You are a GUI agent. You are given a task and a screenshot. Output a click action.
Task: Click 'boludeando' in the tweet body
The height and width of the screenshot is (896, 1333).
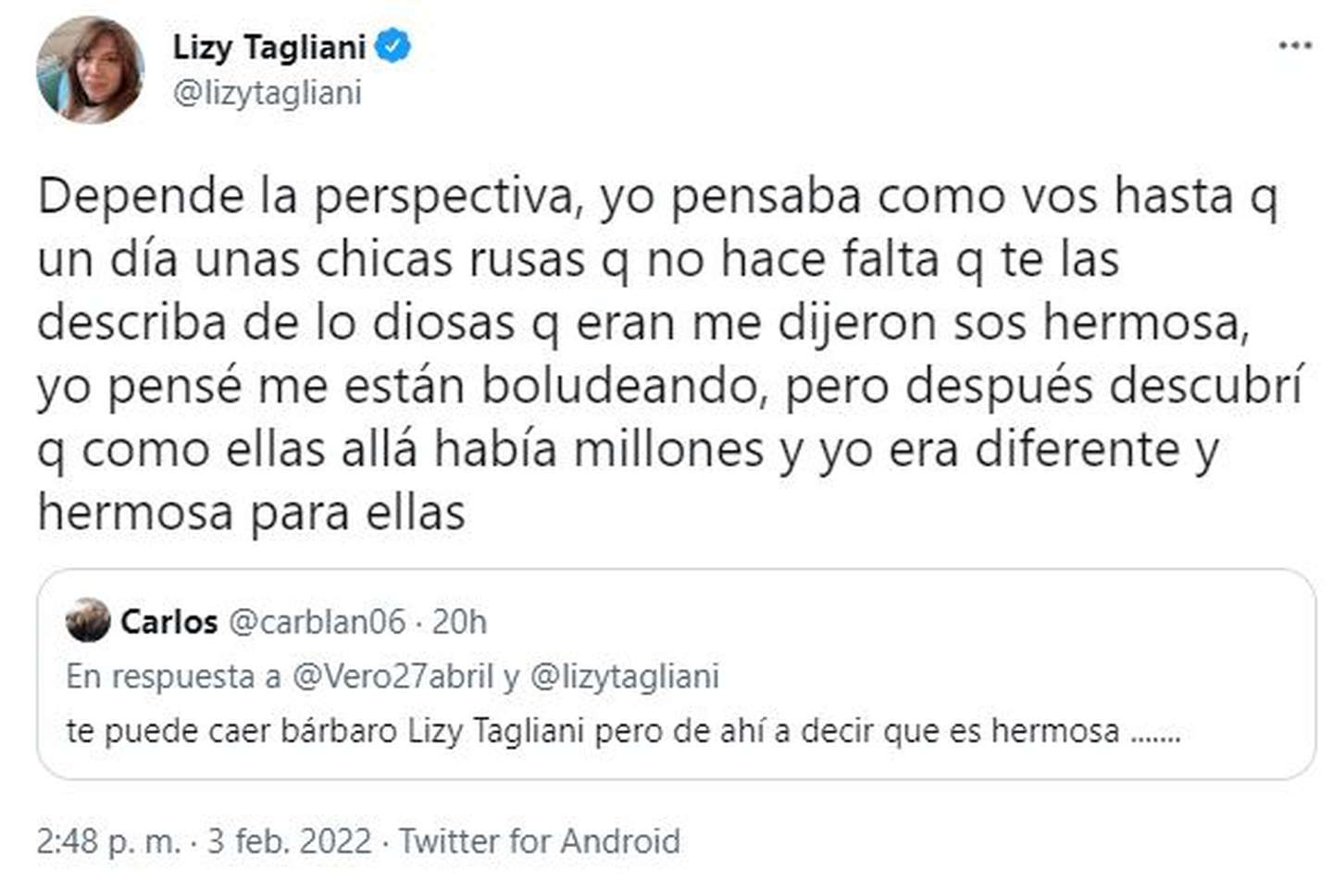click(x=624, y=386)
